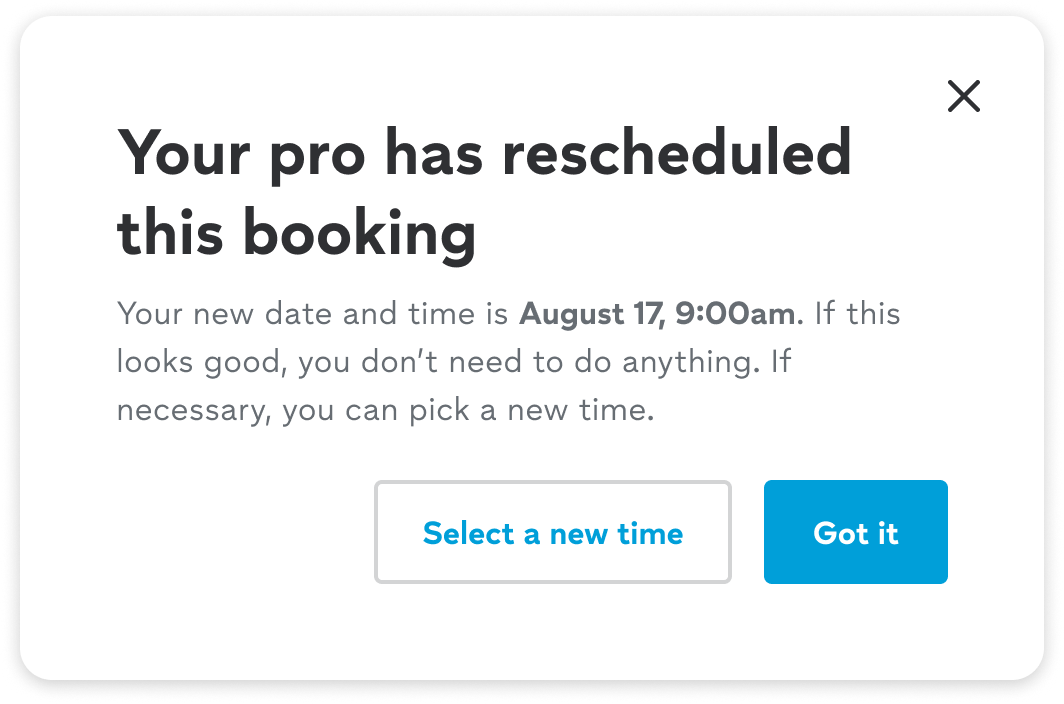The height and width of the screenshot is (704, 1064).
Task: Open the new time picker for this booking
Action: point(552,532)
